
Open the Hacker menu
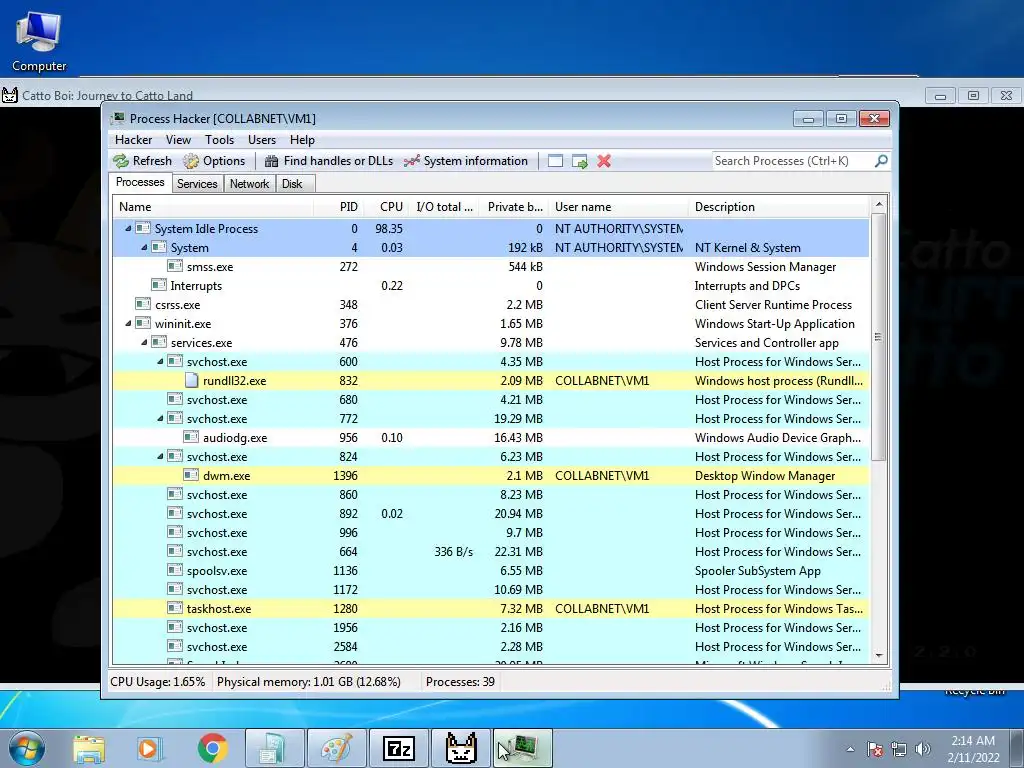133,140
